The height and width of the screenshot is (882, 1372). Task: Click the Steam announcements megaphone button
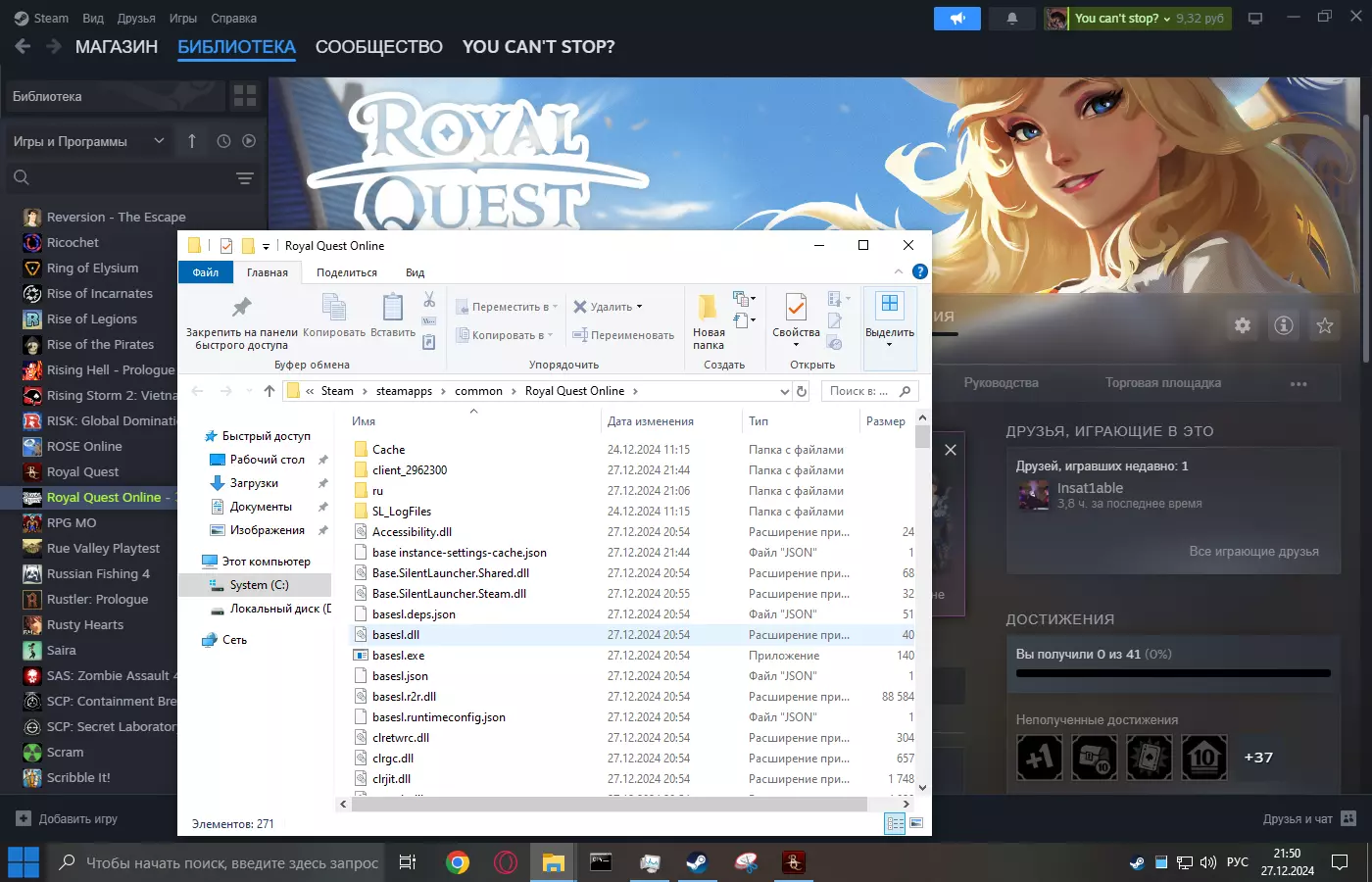[956, 19]
